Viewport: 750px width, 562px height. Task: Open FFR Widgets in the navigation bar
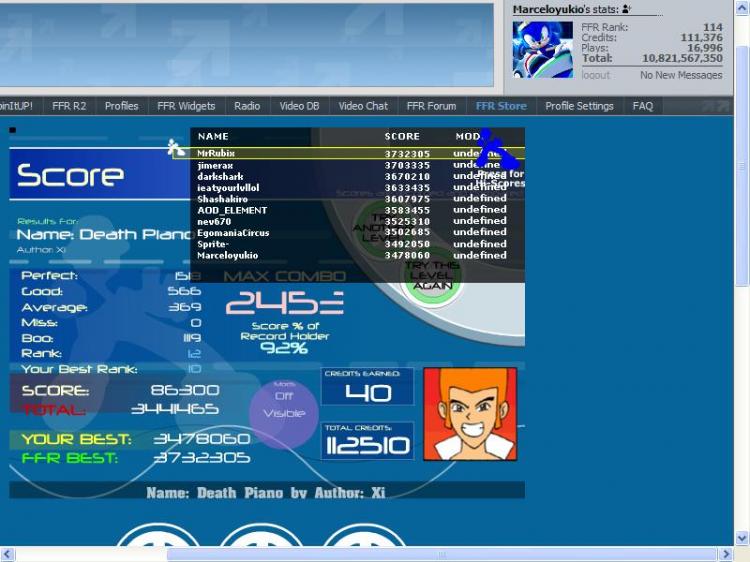(186, 106)
